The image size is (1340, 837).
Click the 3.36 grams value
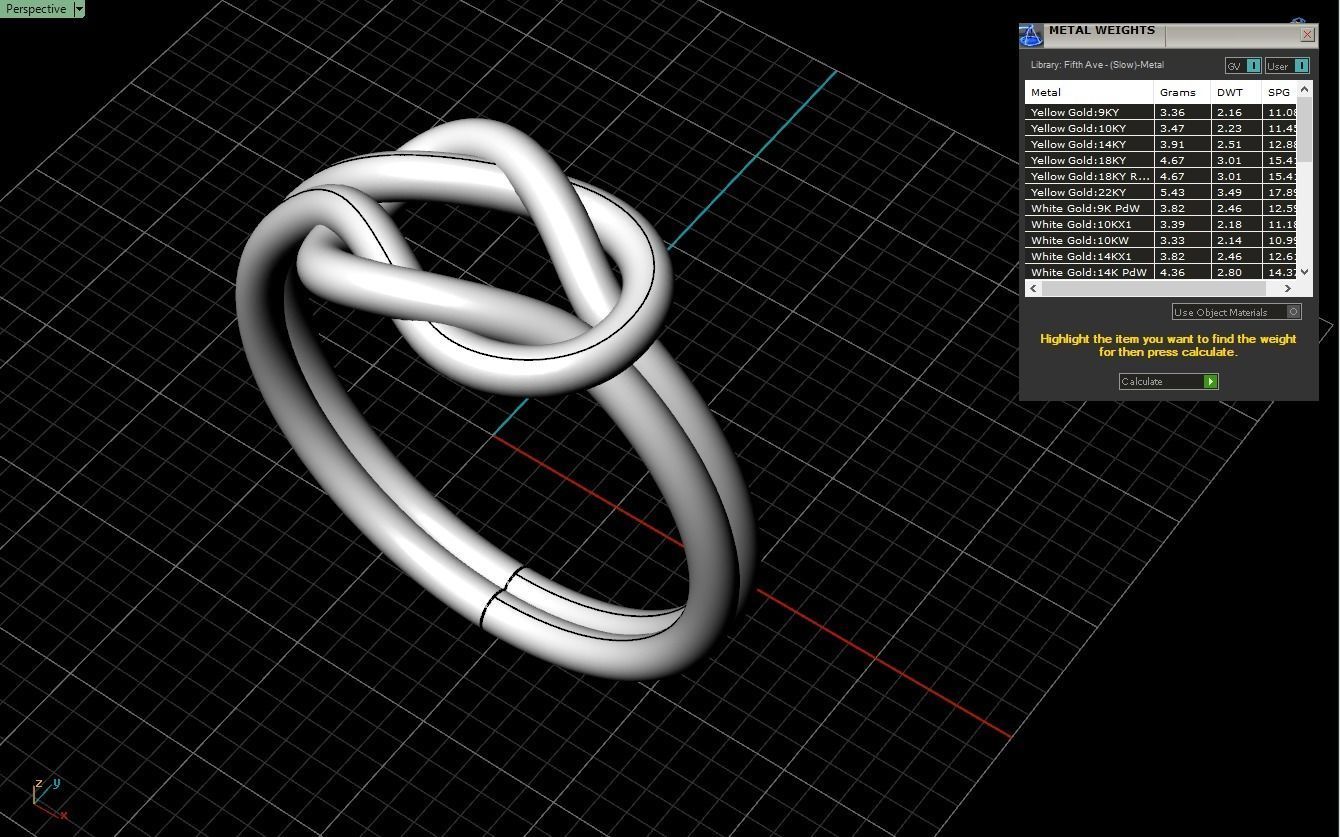click(1172, 112)
